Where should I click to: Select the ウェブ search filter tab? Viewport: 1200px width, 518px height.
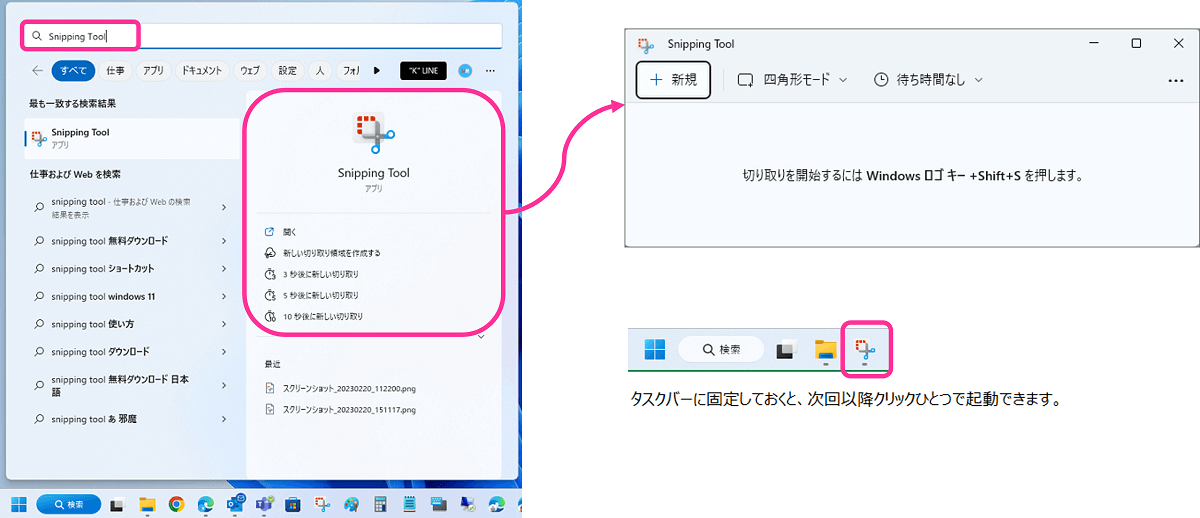click(x=250, y=71)
